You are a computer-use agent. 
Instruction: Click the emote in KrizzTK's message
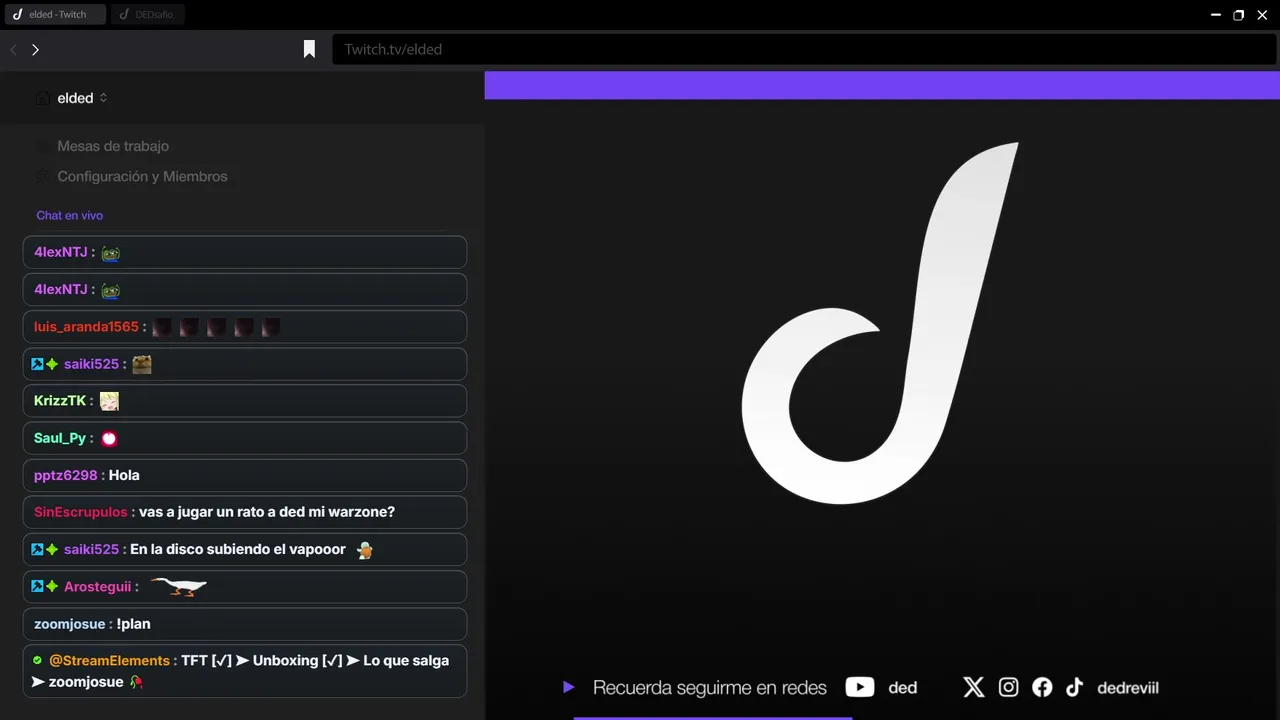pos(109,401)
